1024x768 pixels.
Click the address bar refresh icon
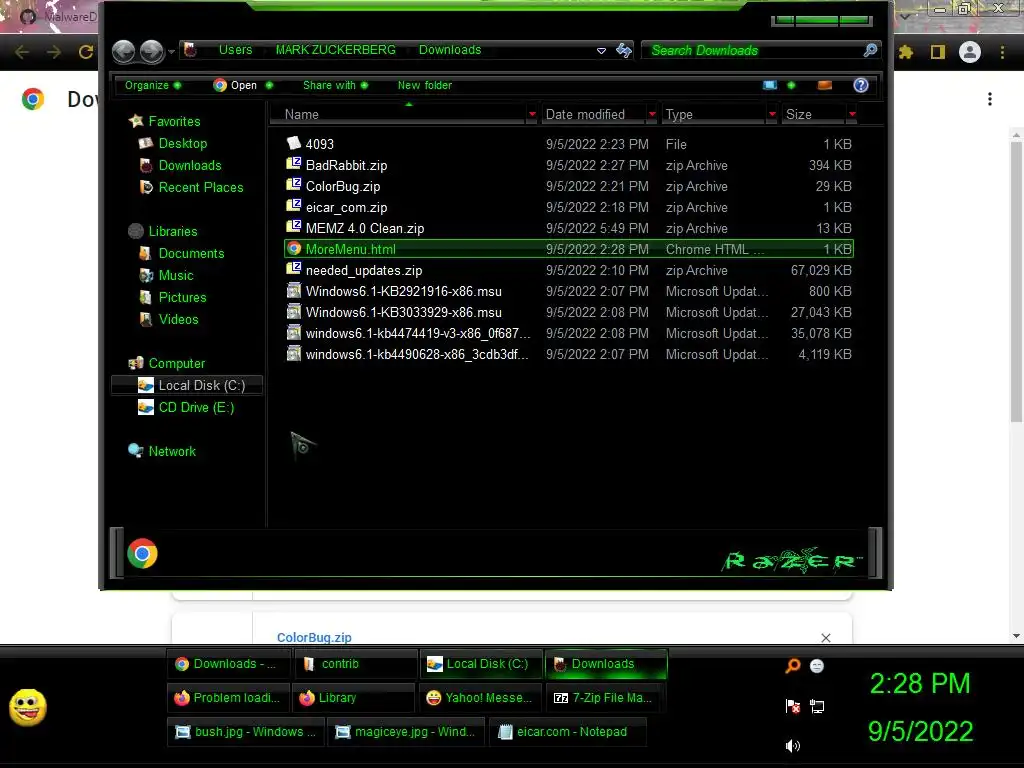tap(624, 50)
